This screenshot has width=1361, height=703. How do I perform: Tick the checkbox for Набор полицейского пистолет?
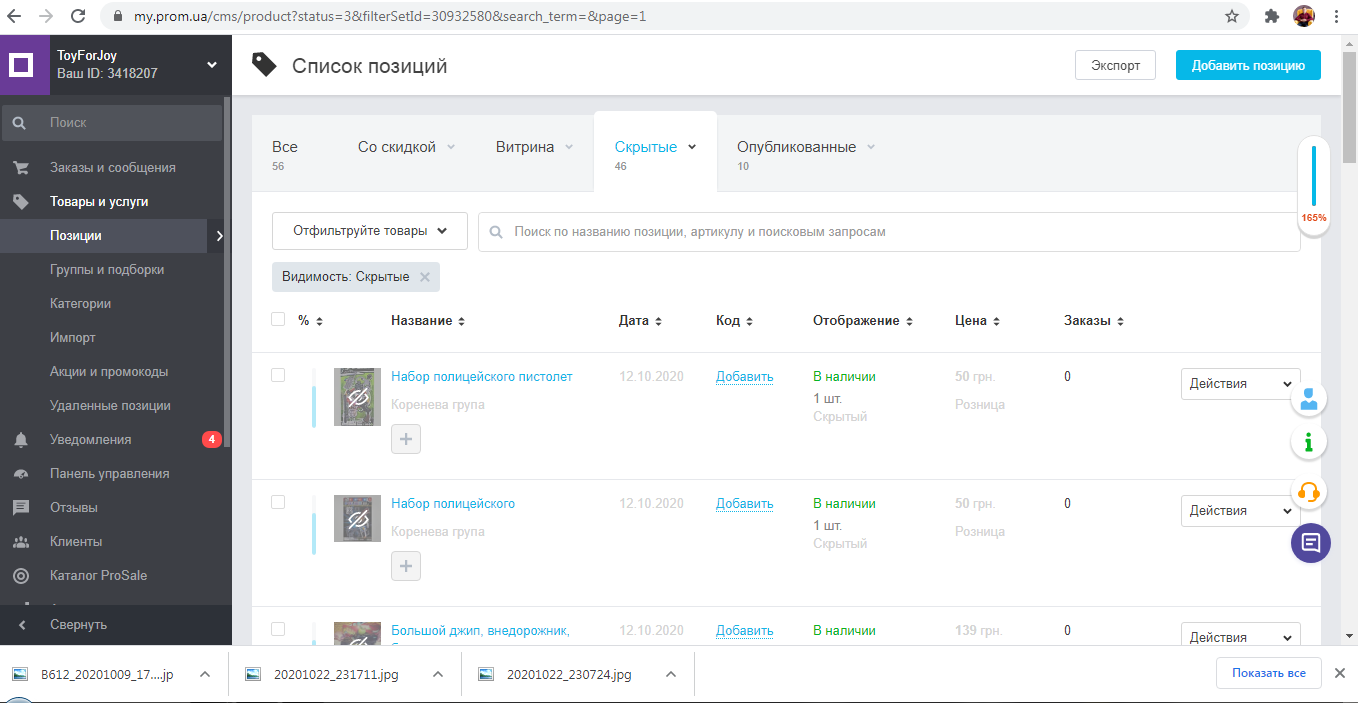coord(278,375)
